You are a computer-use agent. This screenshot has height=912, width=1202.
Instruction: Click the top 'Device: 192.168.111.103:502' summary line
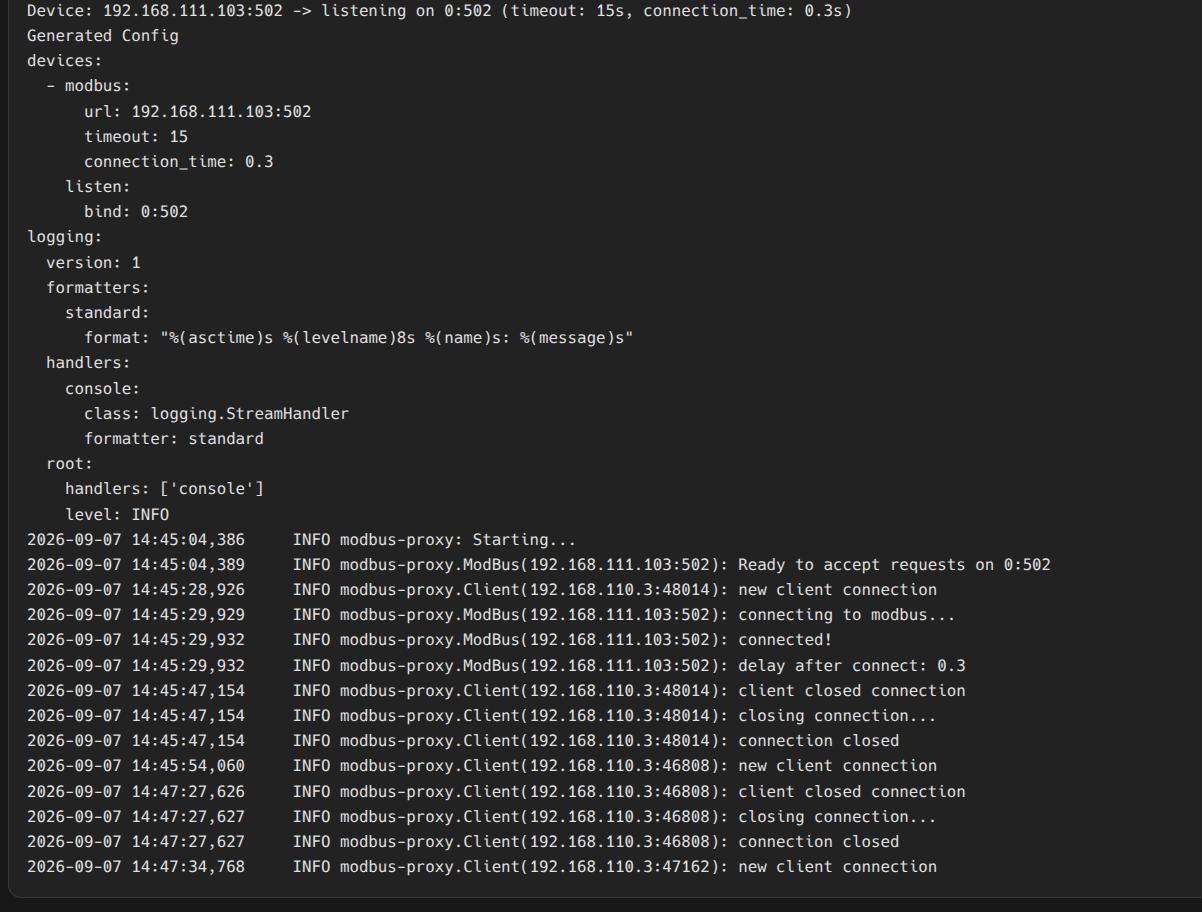coord(439,11)
